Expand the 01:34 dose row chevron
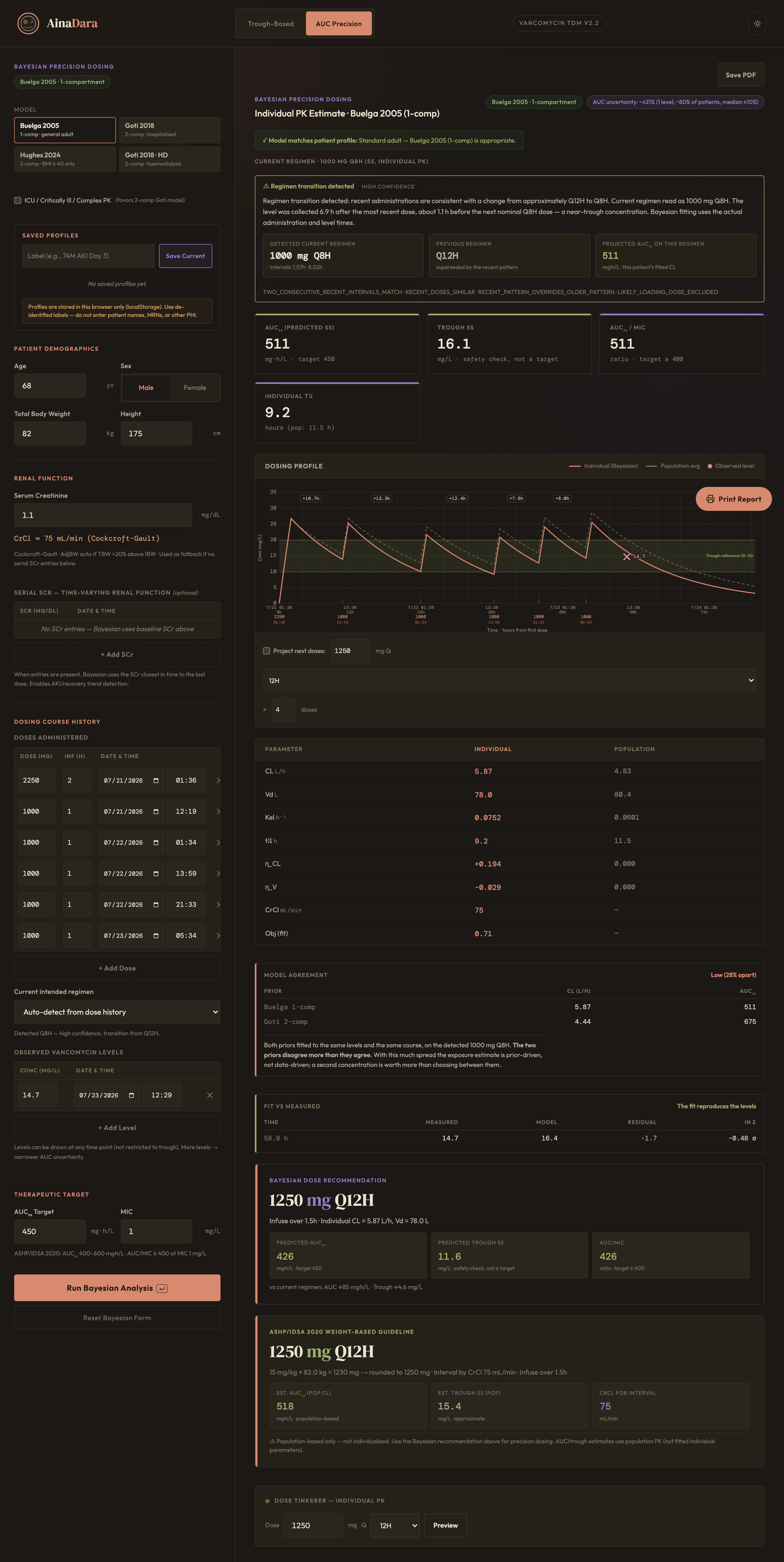 218,842
